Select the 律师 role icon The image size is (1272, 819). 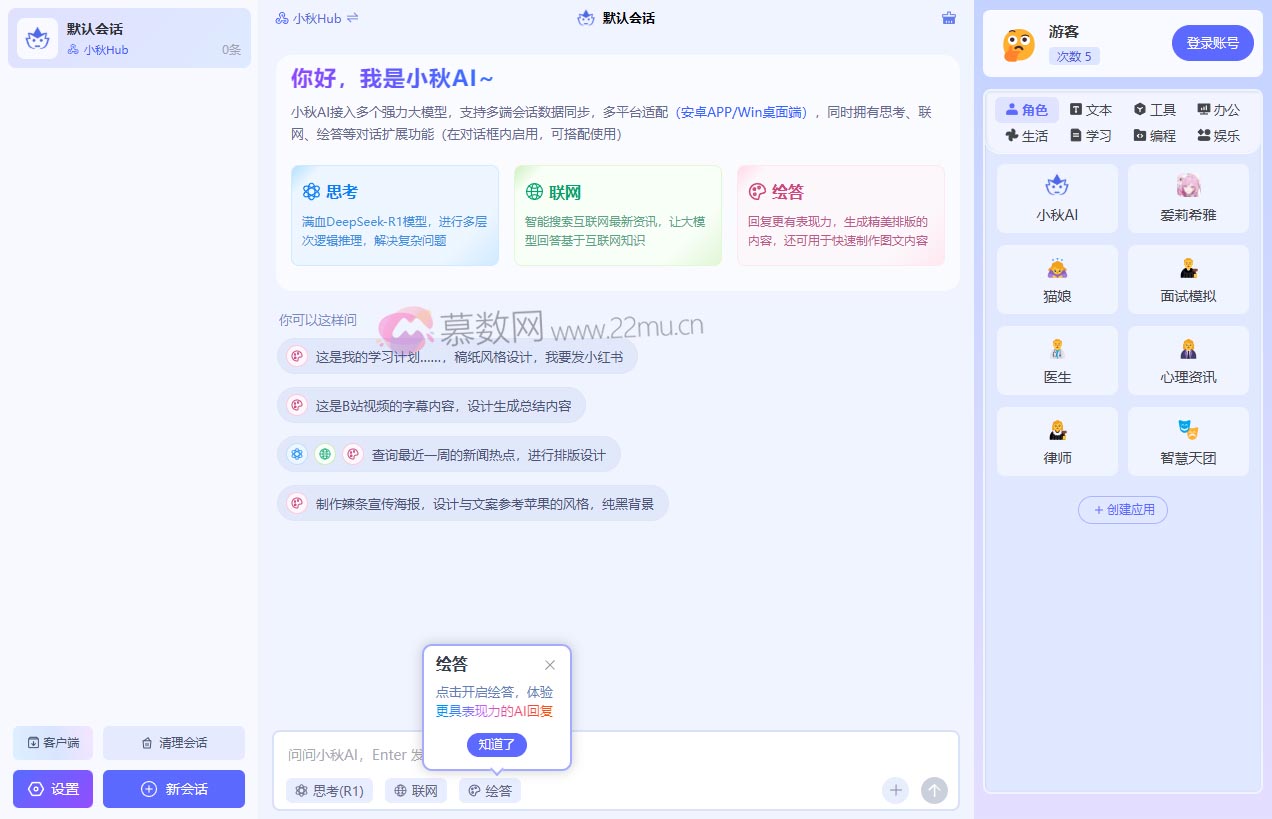pyautogui.click(x=1057, y=441)
